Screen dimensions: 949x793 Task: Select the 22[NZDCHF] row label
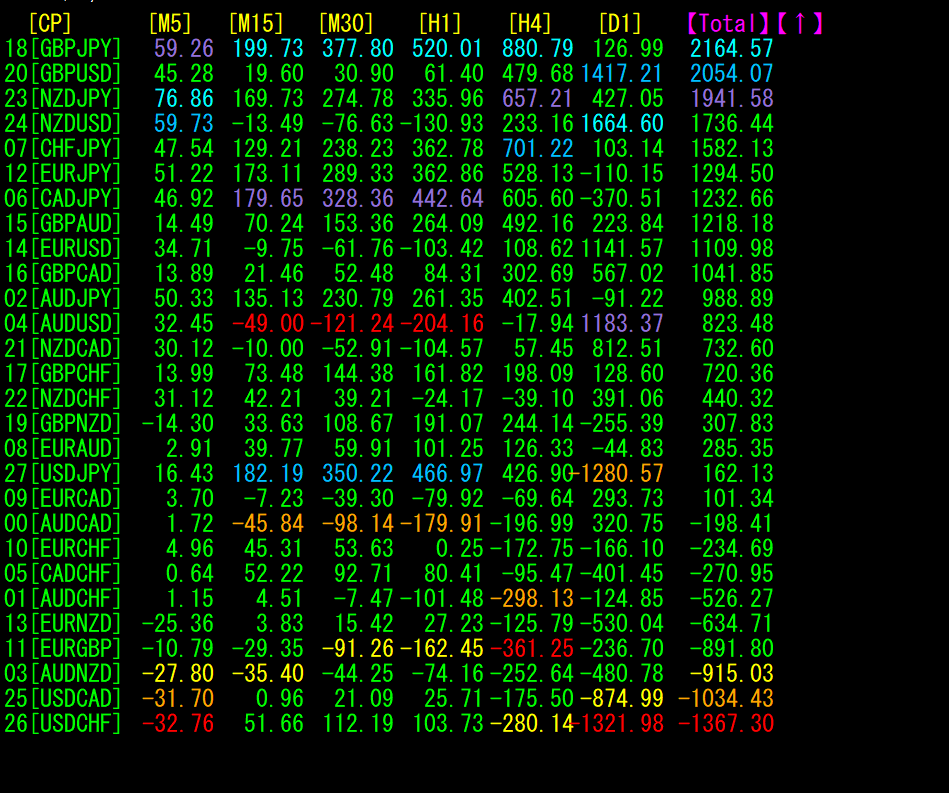coord(63,398)
